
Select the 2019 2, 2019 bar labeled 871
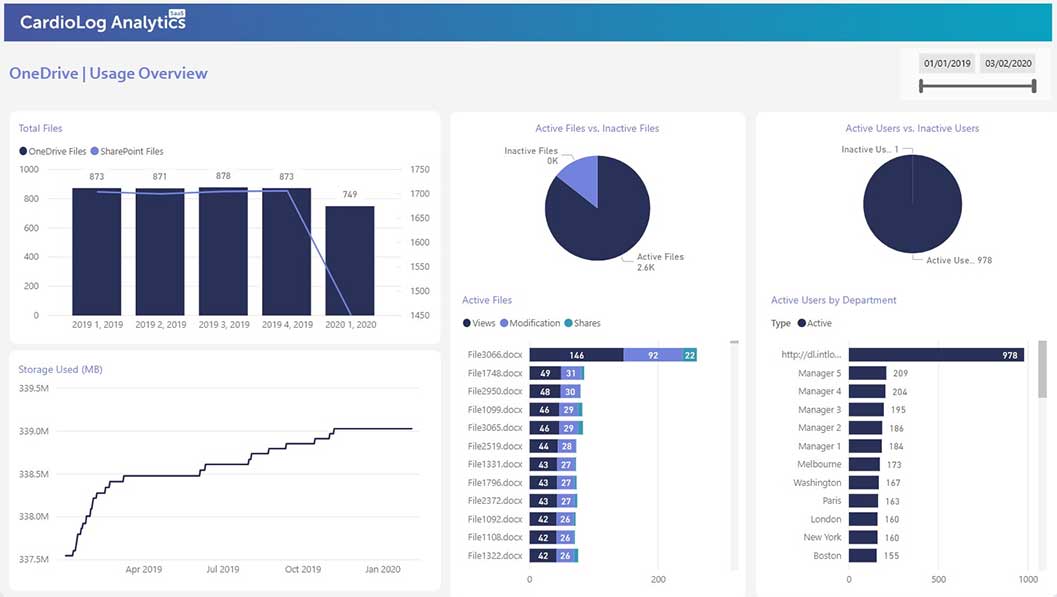click(x=160, y=251)
